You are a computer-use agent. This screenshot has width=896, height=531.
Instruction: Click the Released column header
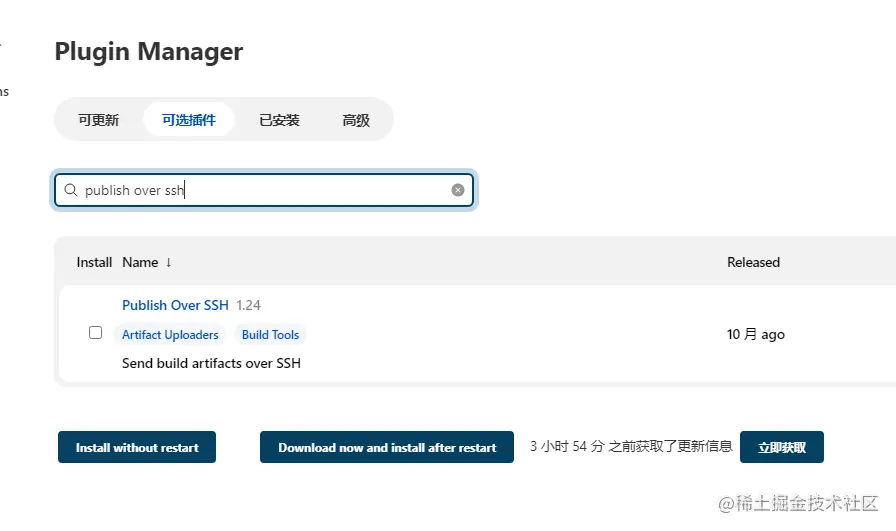[x=753, y=262]
